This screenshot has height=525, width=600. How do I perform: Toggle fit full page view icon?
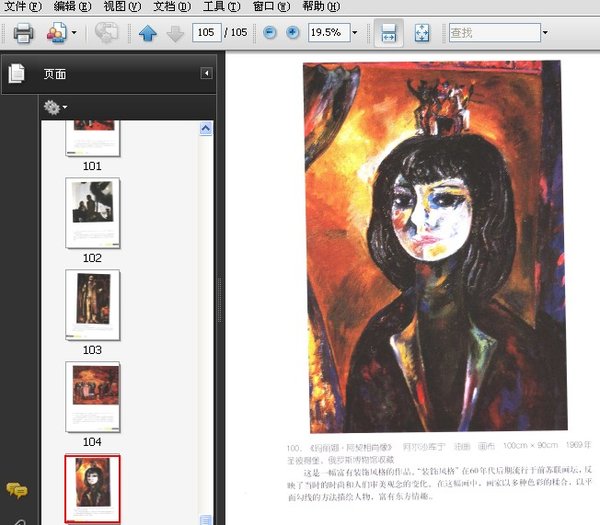(422, 33)
